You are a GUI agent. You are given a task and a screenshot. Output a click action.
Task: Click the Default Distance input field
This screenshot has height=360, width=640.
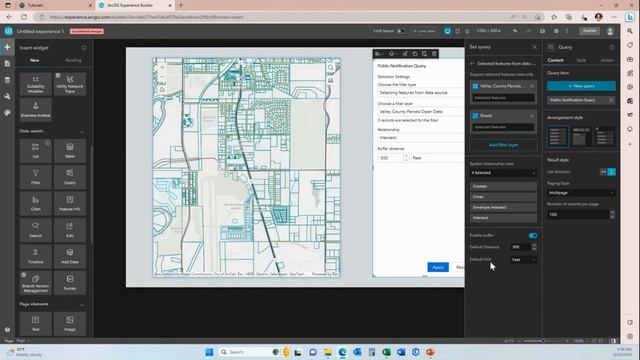520,247
